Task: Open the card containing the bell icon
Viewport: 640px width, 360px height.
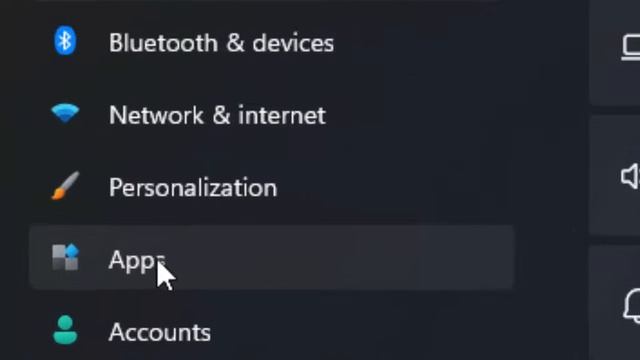Action: pos(614,303)
